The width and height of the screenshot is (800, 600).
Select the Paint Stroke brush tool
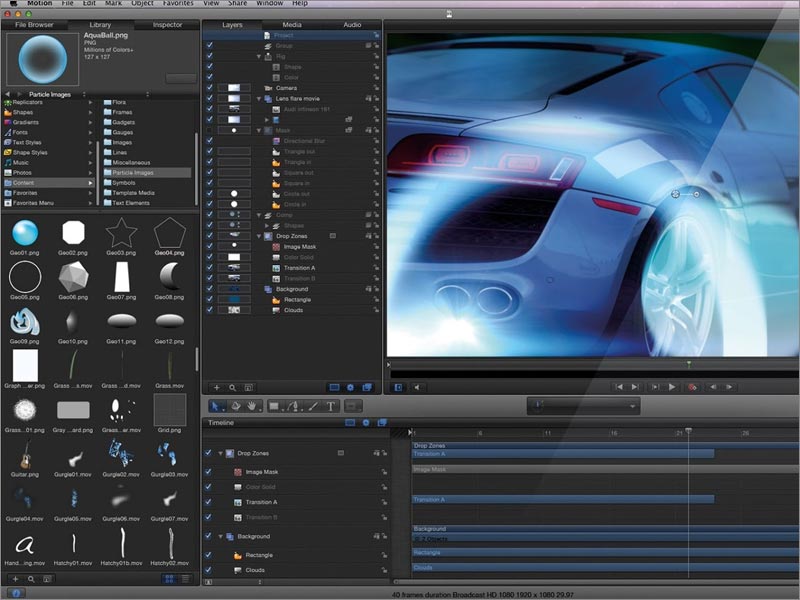[311, 405]
